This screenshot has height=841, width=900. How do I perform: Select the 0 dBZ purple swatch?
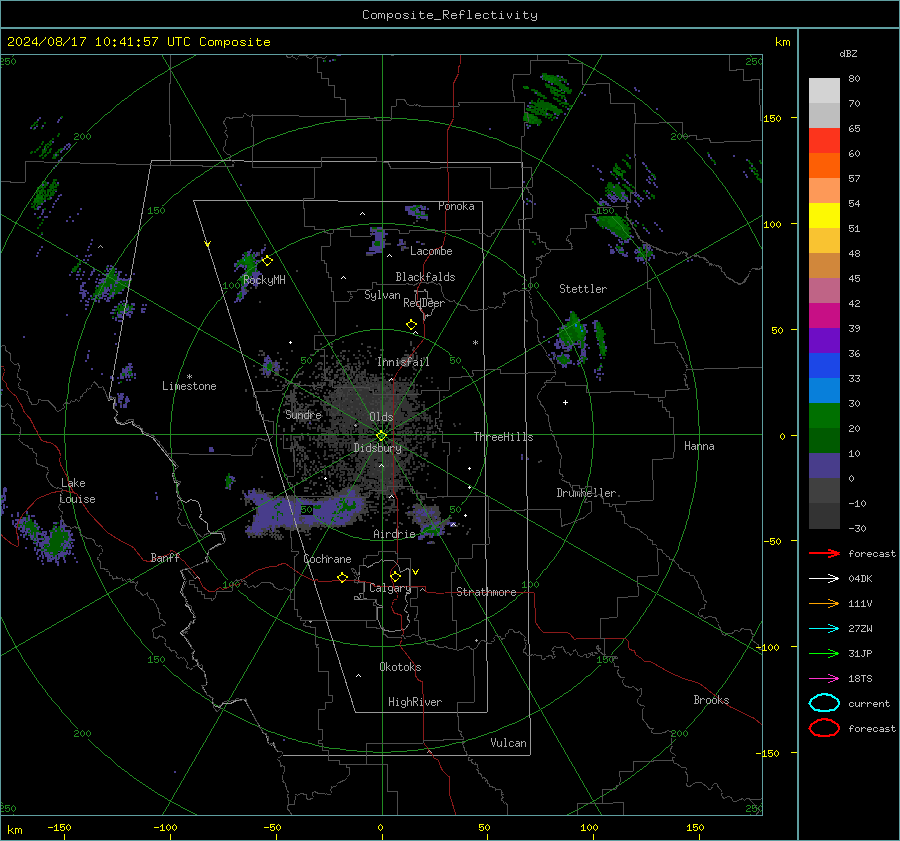tap(824, 465)
